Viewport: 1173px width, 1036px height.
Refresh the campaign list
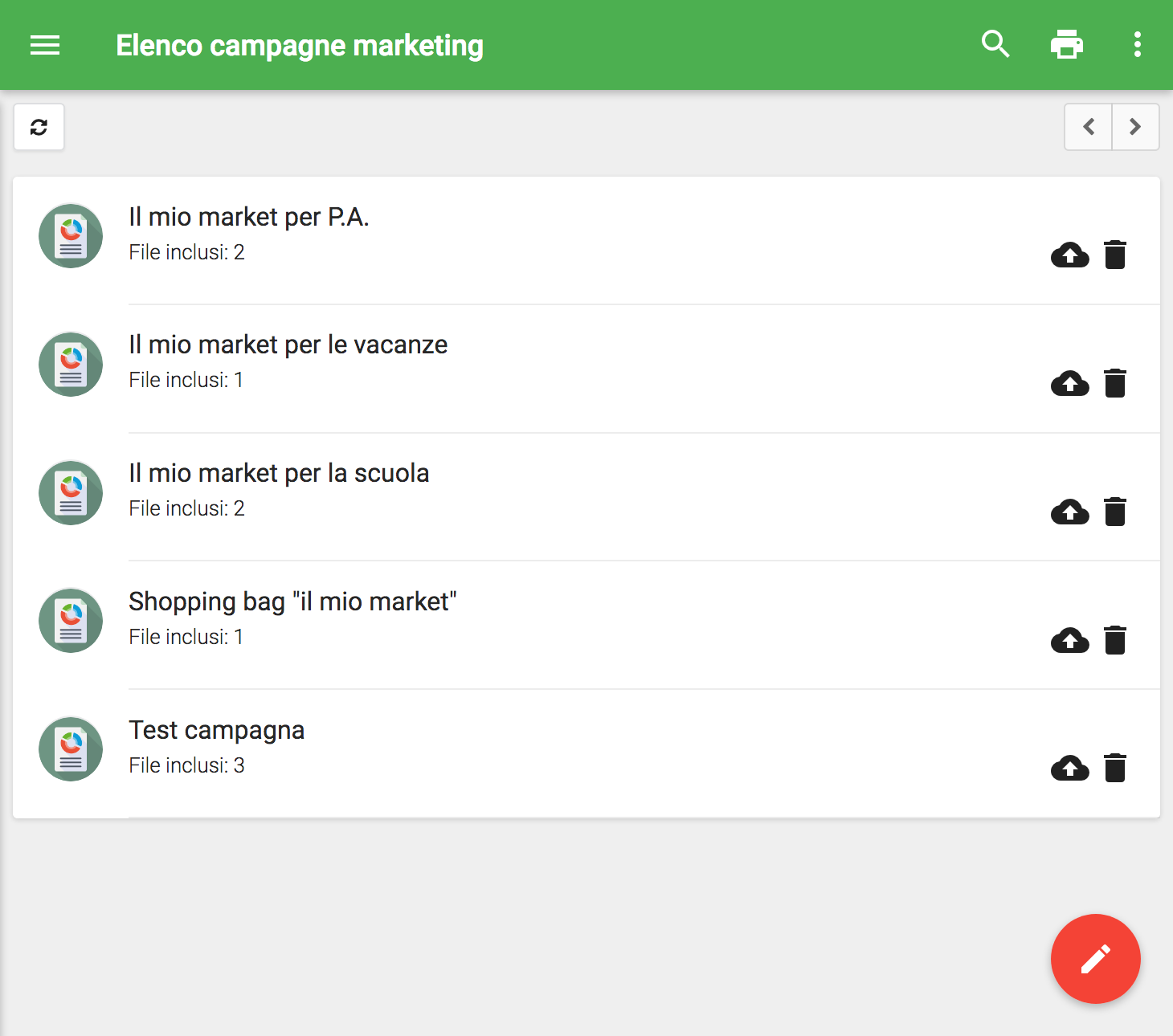[39, 127]
